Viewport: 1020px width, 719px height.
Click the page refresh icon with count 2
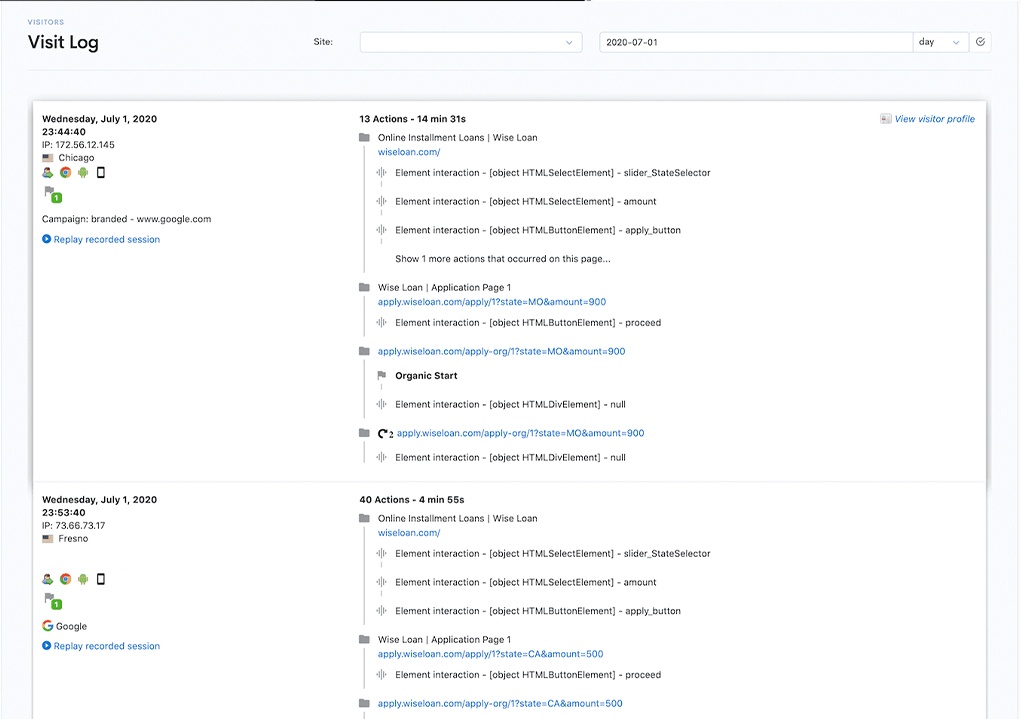[385, 434]
